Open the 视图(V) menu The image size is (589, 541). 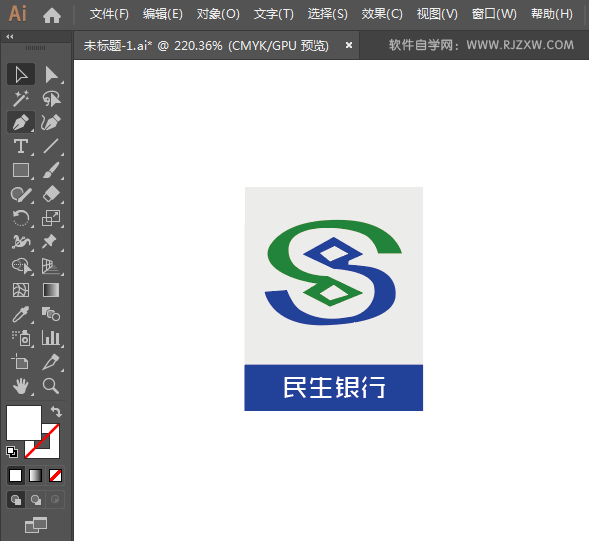[437, 14]
